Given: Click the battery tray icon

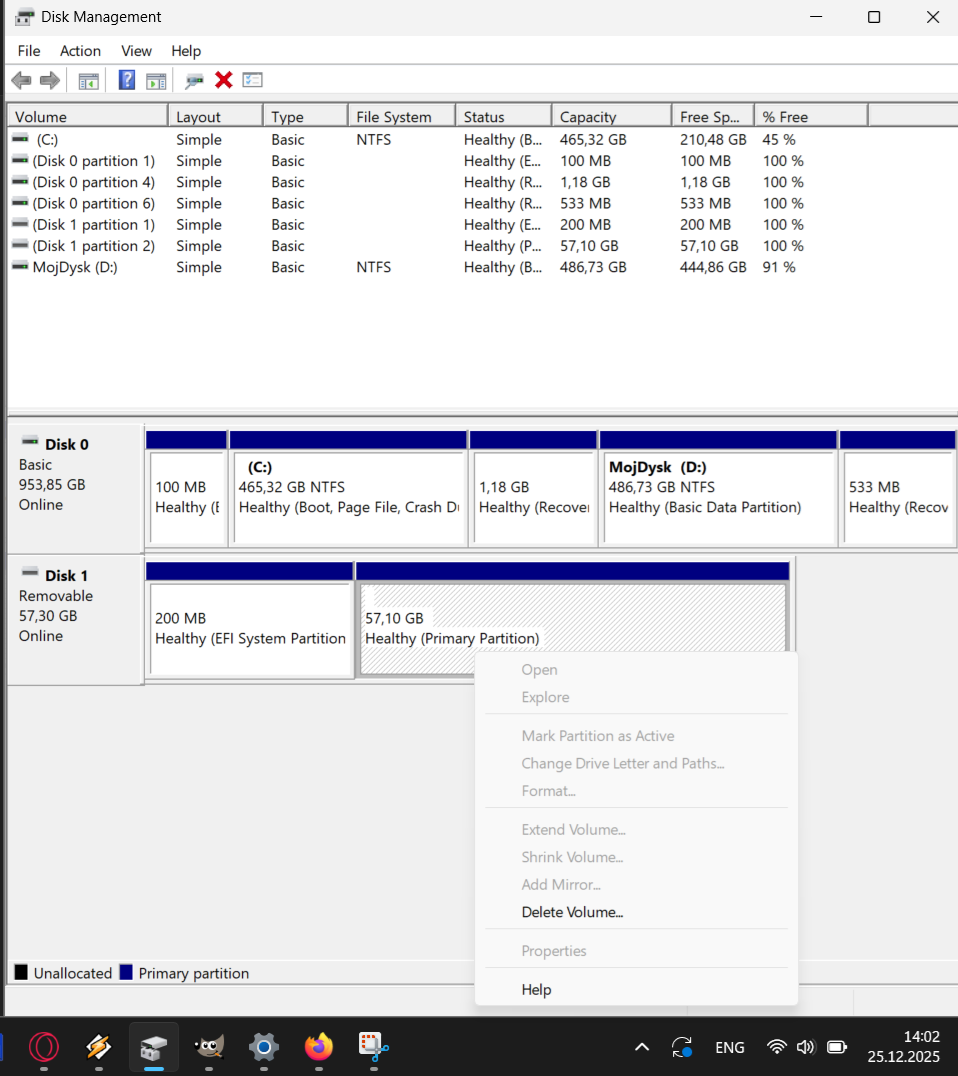Looking at the screenshot, I should pyautogui.click(x=837, y=1047).
